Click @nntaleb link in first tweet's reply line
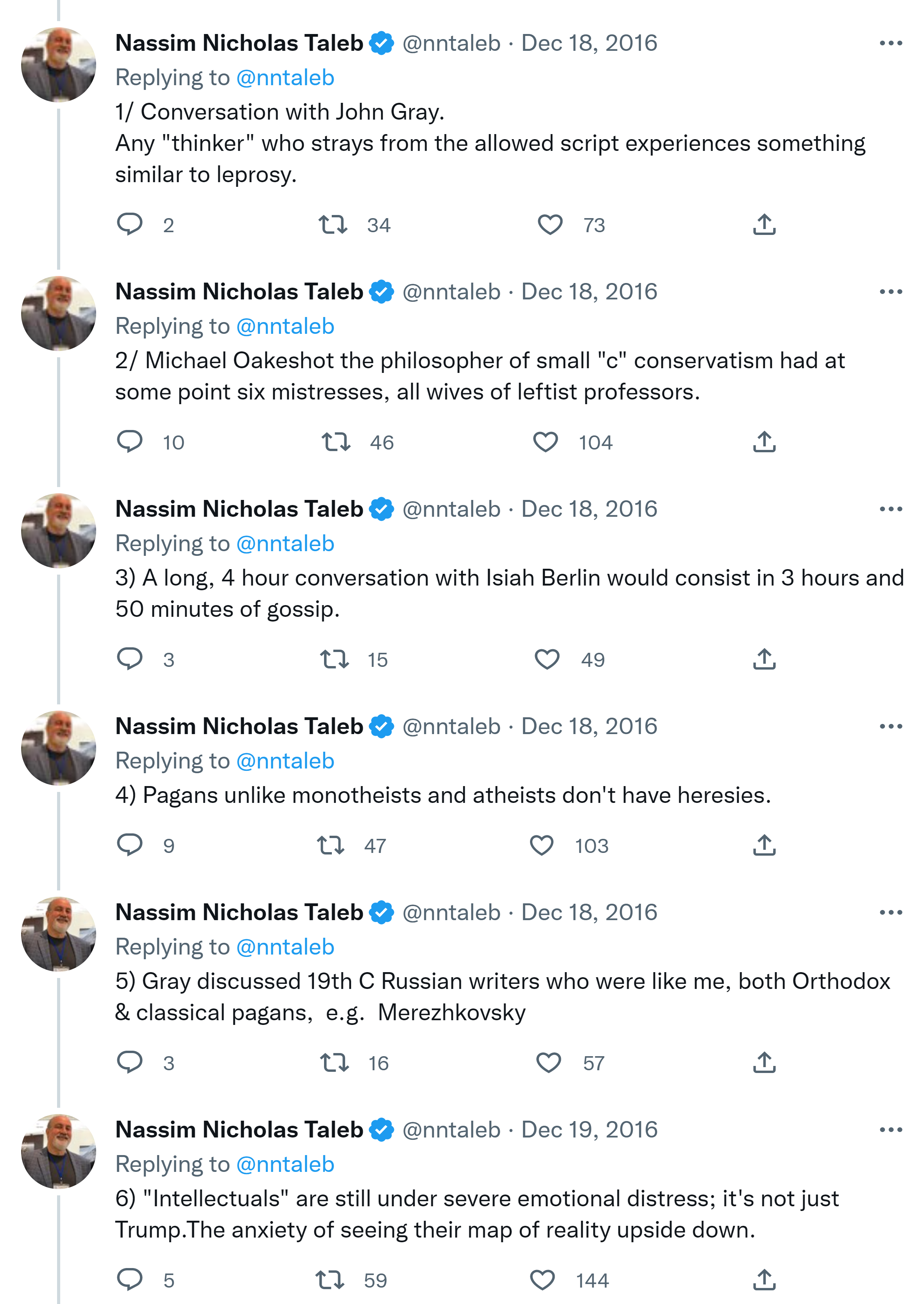The height and width of the screenshot is (1304, 924). pos(285,78)
